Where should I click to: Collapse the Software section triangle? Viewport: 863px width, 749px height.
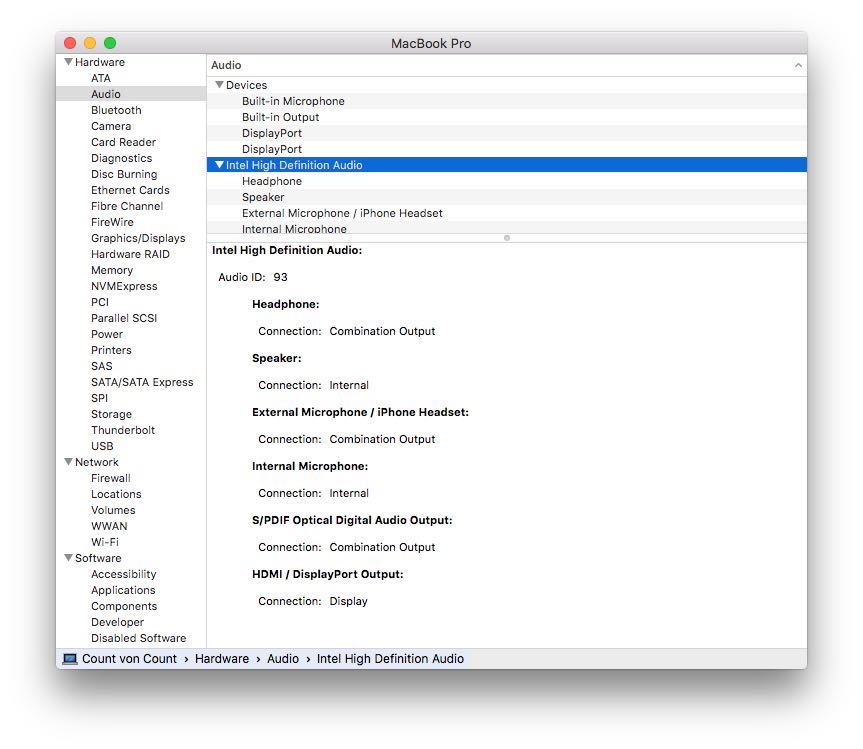(68, 557)
